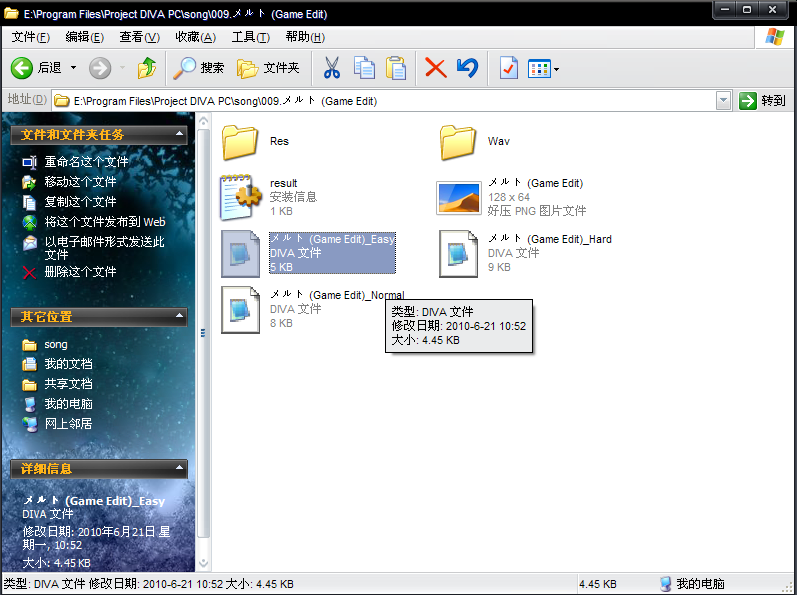Click the 转到 go button
The image size is (797, 595).
tap(762, 101)
